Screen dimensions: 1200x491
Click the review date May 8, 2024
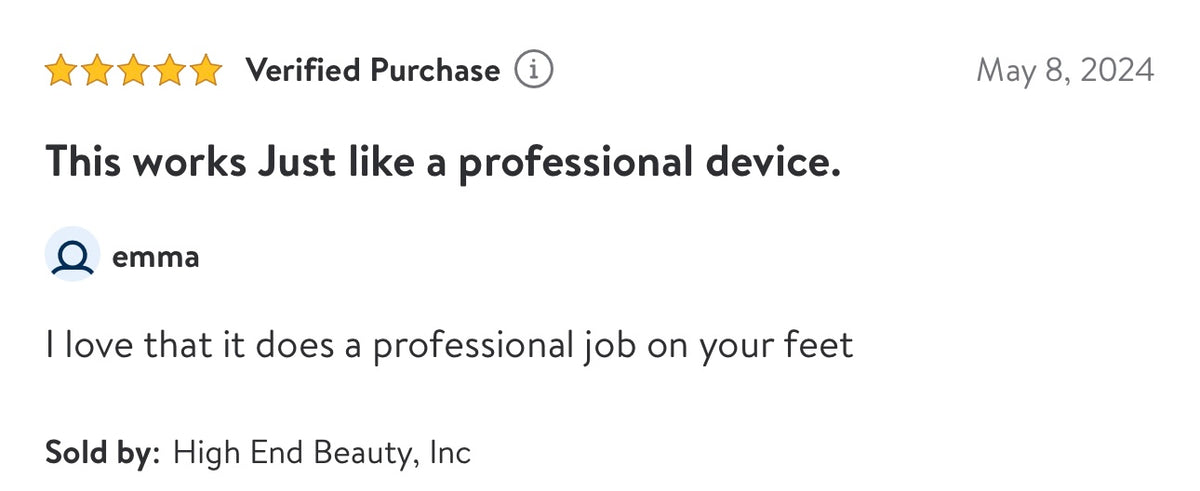tap(1065, 71)
